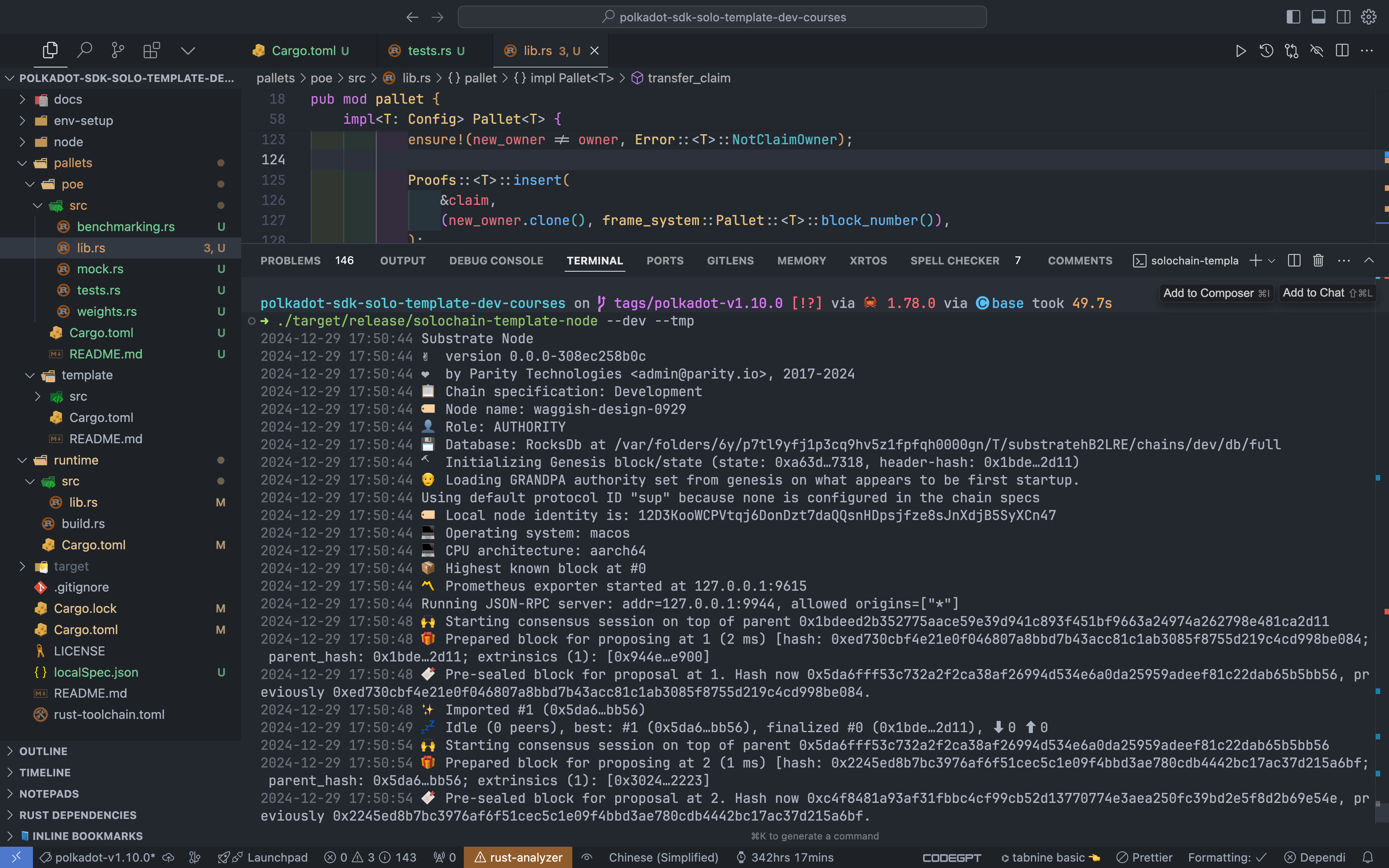Screen dimensions: 1389x868
Task: Toggle bottom panel layout button
Action: pos(1318,17)
